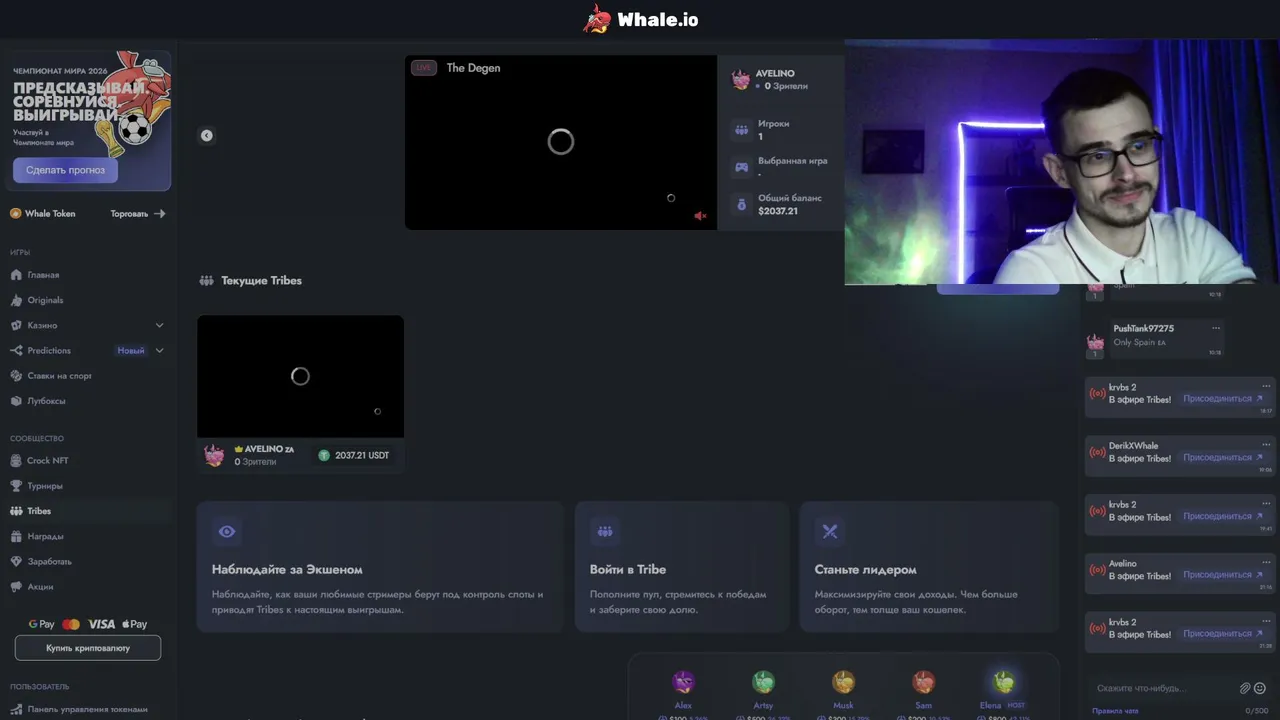The height and width of the screenshot is (720, 1280).
Task: Go to Турниры in the sidebar
Action: tap(45, 486)
